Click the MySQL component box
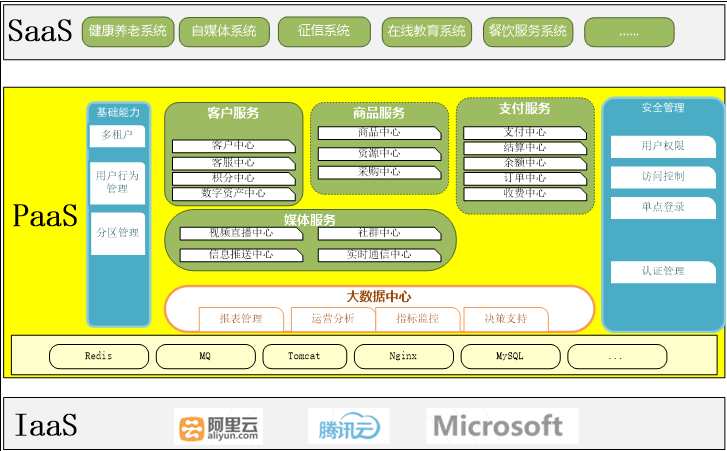The image size is (727, 451). [510, 356]
